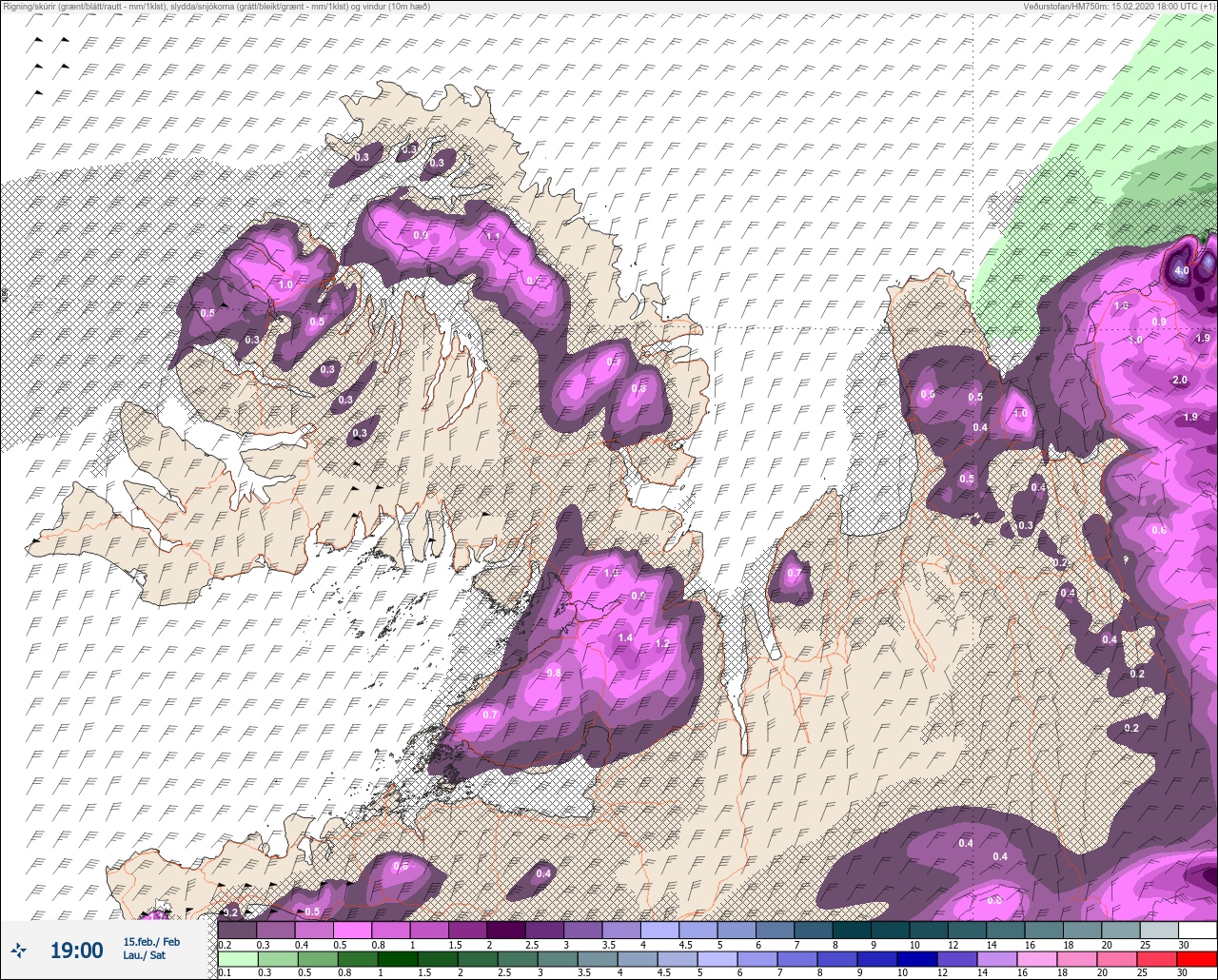1218x980 pixels.
Task: Pick the 5 light blue swatch, lower legend row
Action: pyautogui.click(x=718, y=959)
